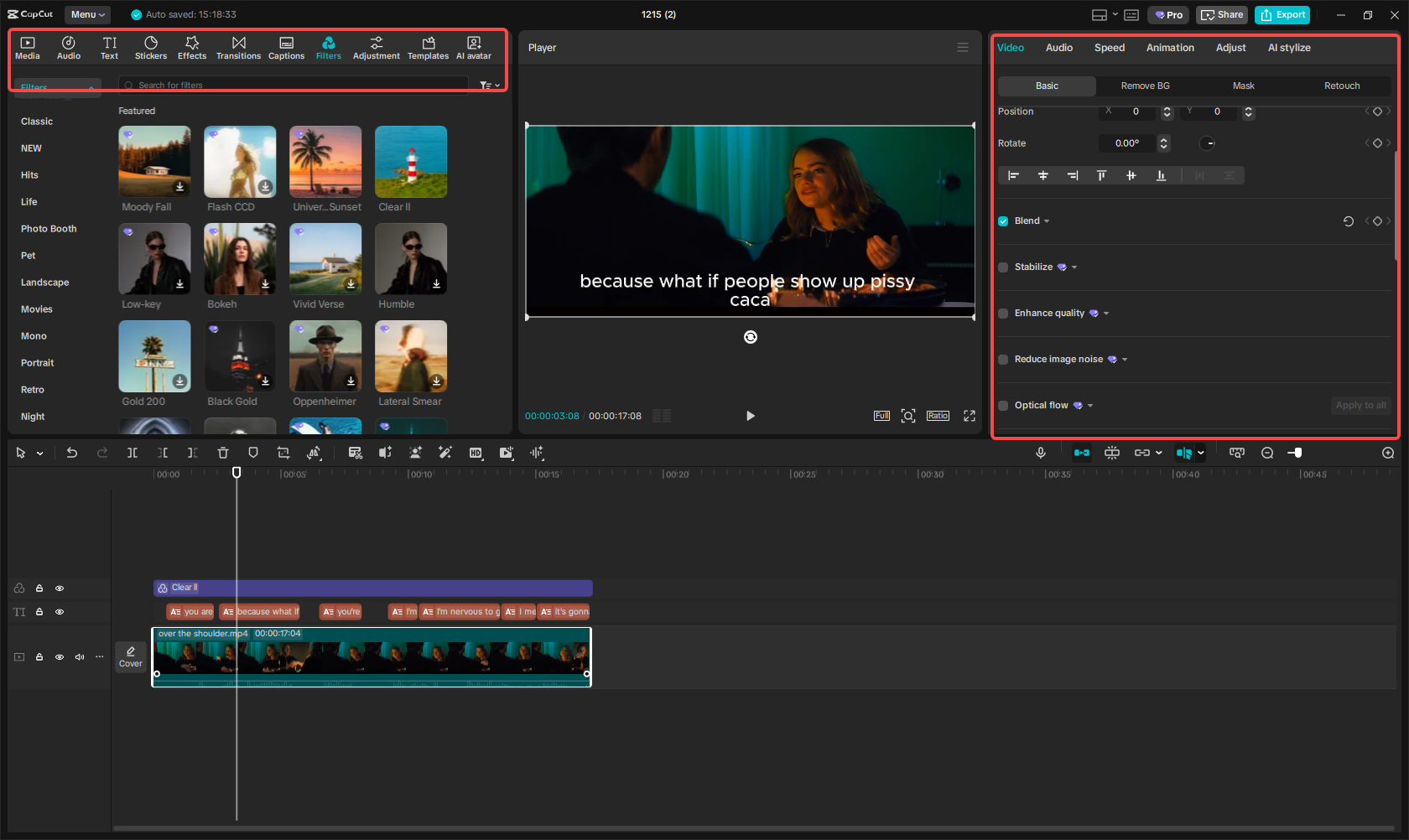
Task: Expand the Blend options arrow
Action: point(1047,221)
